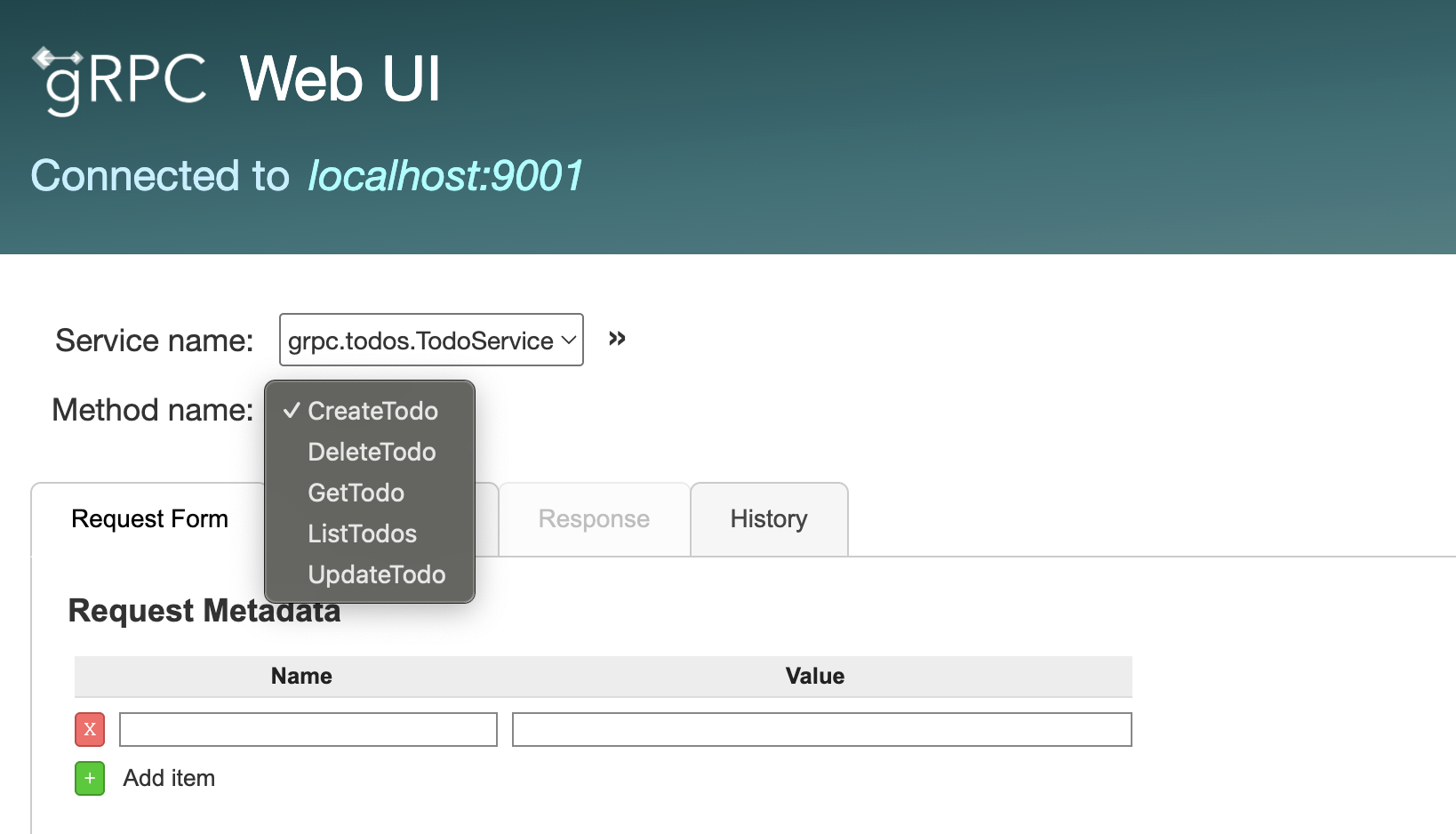Switch to the History tab
Image resolution: width=1456 pixels, height=834 pixels.
(x=768, y=518)
